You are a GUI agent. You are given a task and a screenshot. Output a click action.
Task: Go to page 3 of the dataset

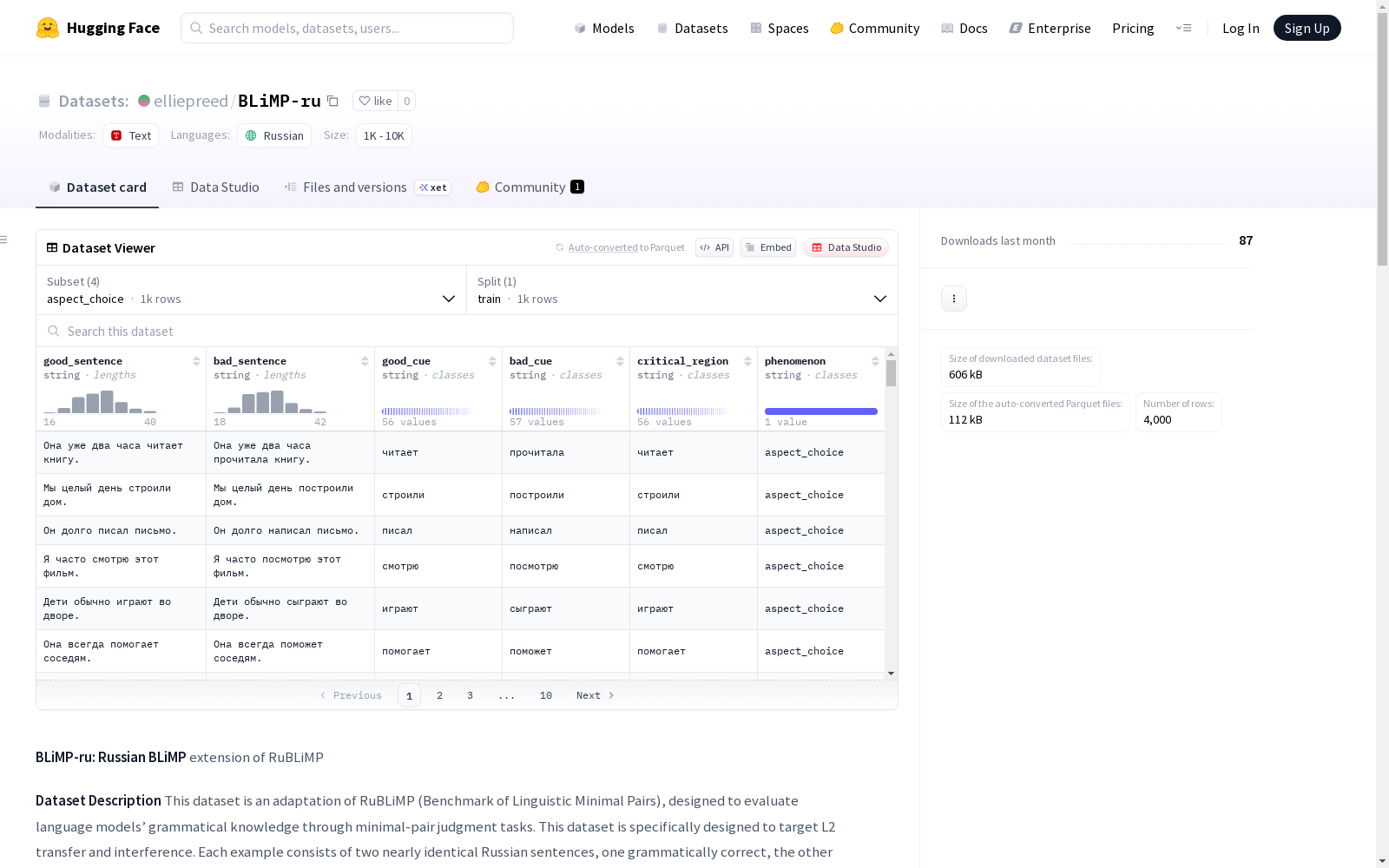(471, 695)
